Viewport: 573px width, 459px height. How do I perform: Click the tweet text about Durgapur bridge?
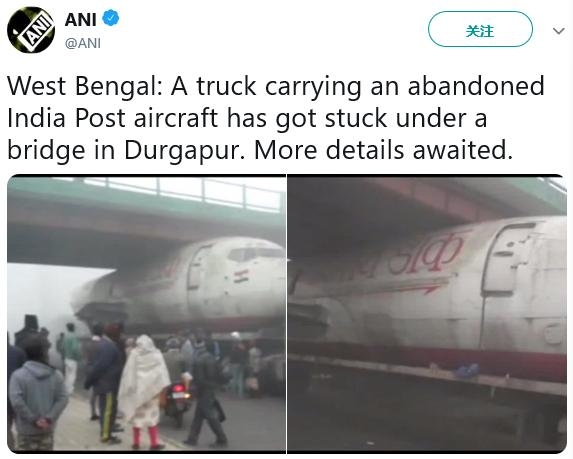point(276,118)
